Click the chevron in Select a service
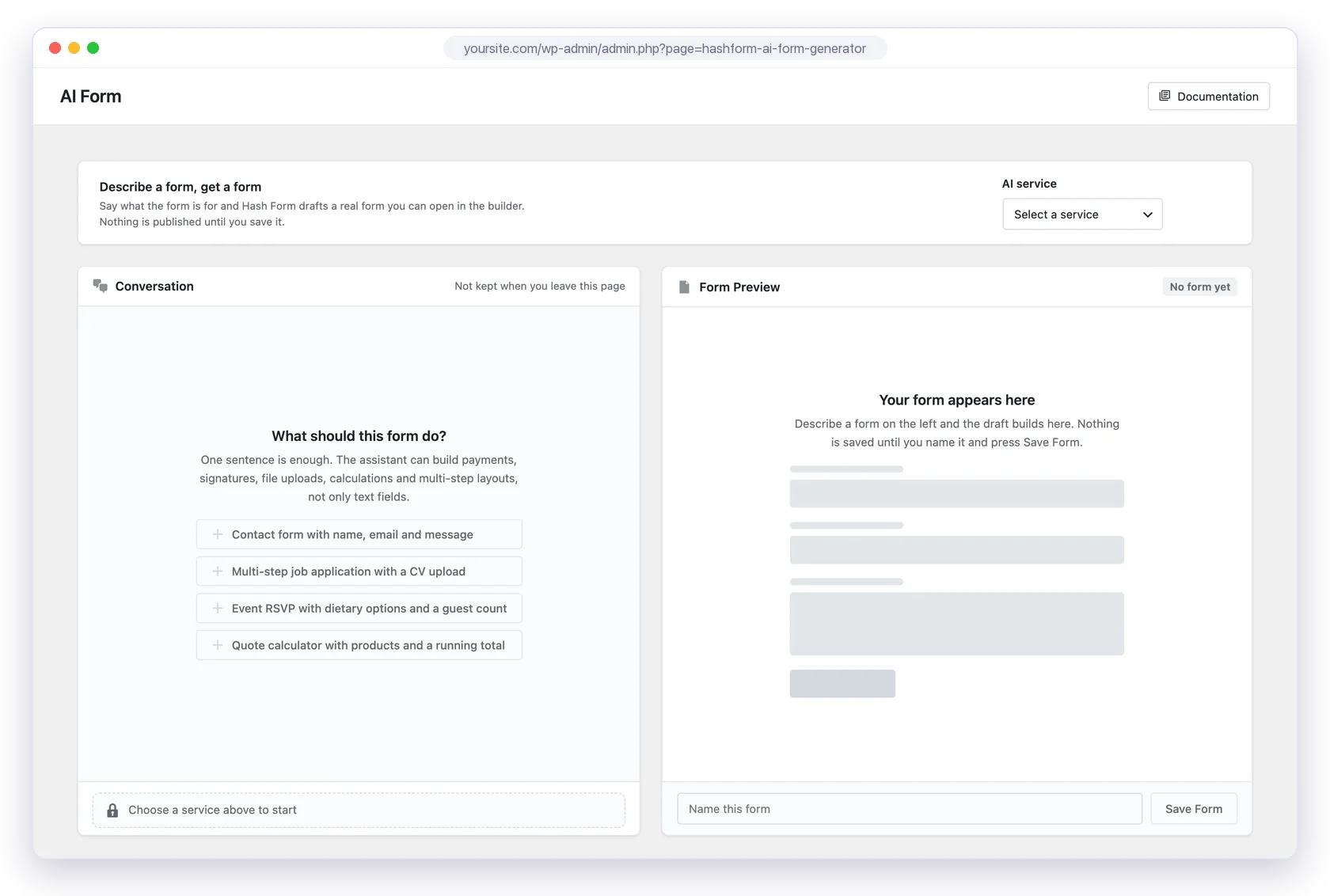This screenshot has width=1330, height=896. click(1147, 215)
